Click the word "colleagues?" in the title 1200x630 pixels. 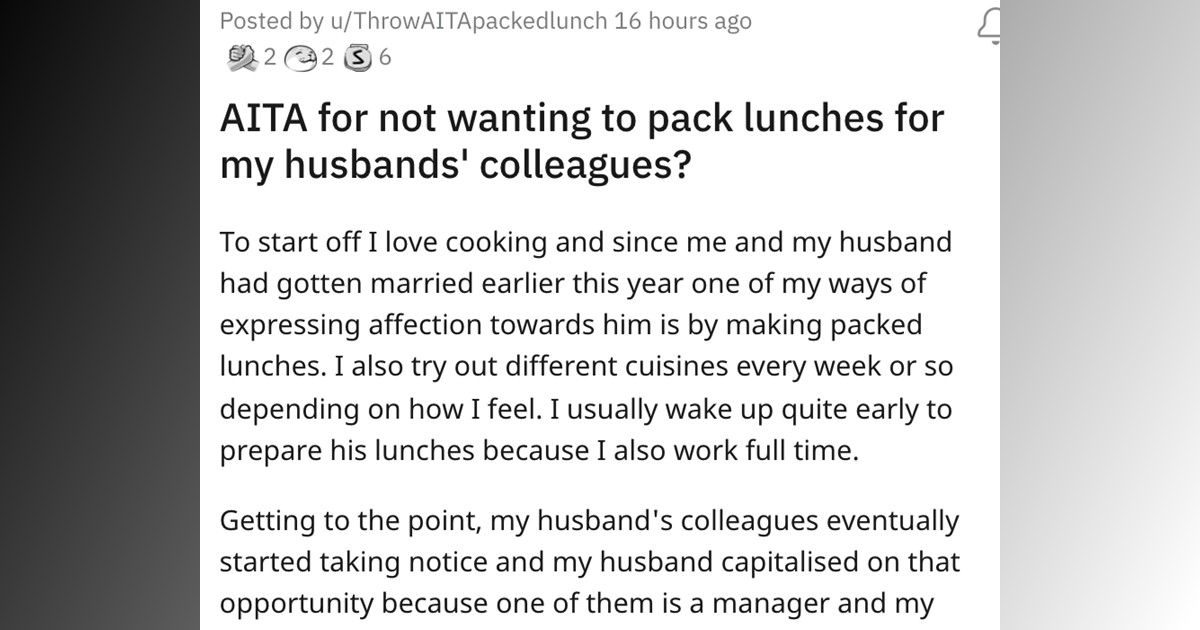point(585,163)
